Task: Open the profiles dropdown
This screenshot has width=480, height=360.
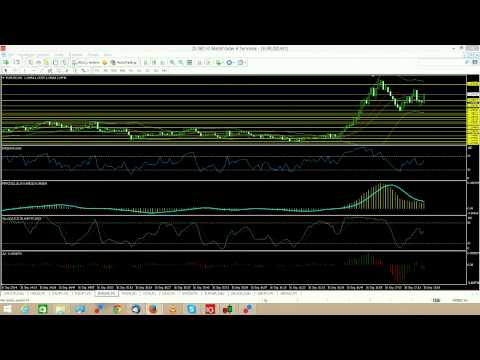Action: tap(16, 62)
